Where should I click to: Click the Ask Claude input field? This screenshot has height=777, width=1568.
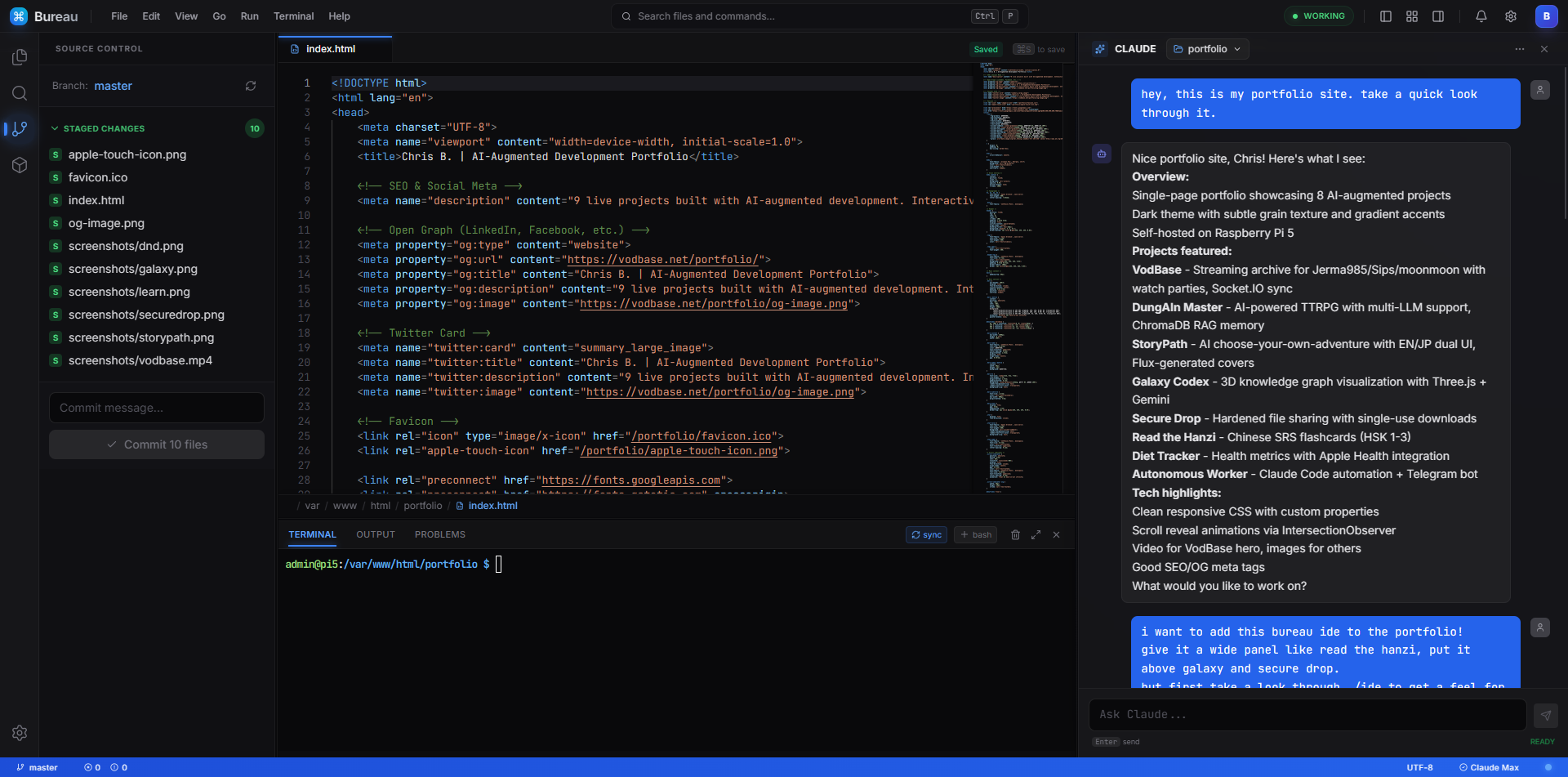1307,714
